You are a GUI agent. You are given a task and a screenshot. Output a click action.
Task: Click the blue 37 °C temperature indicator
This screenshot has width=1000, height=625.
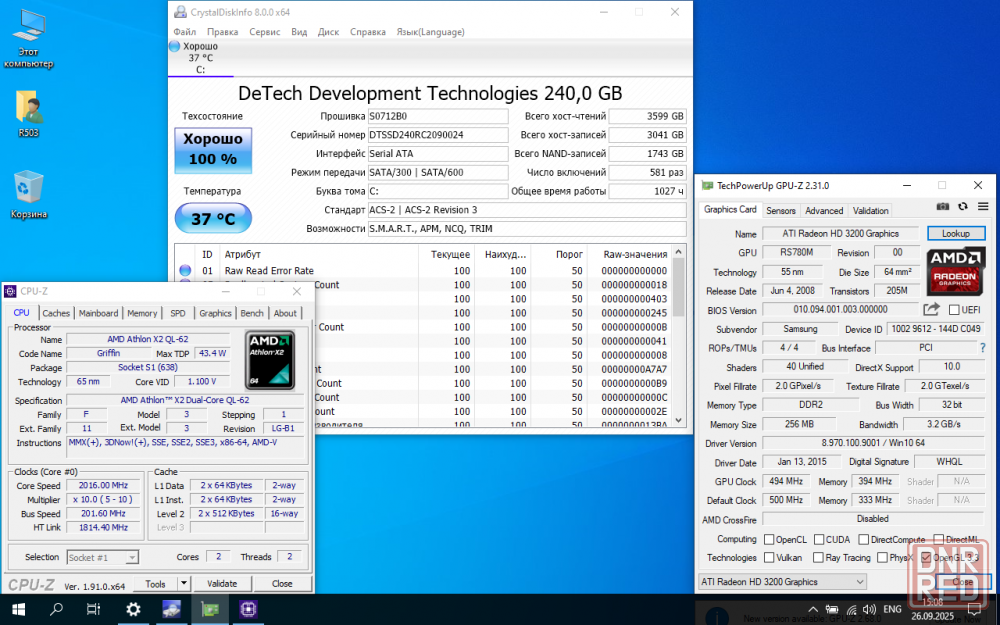pyautogui.click(x=212, y=218)
